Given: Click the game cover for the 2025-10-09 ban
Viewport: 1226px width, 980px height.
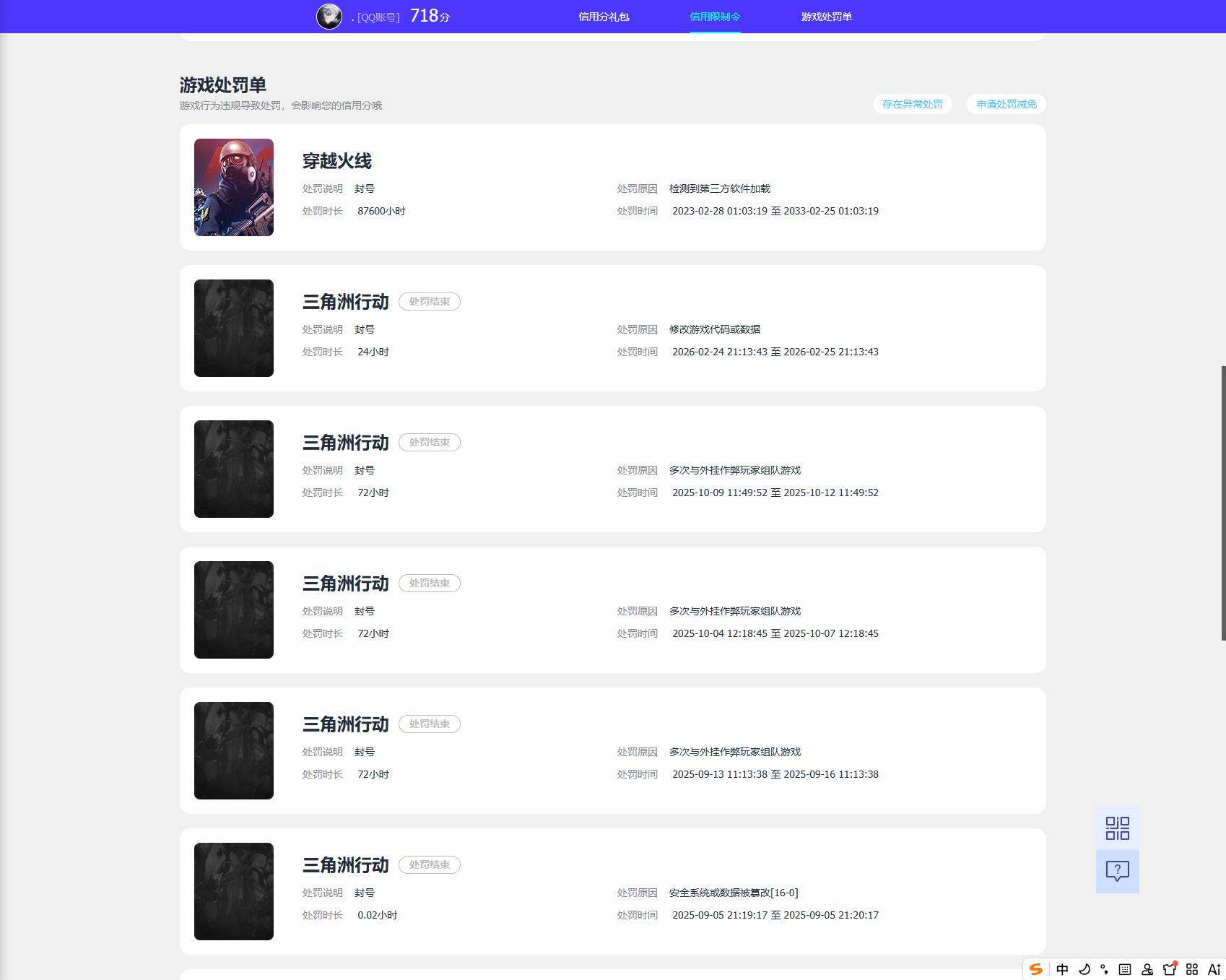Looking at the screenshot, I should click(234, 469).
